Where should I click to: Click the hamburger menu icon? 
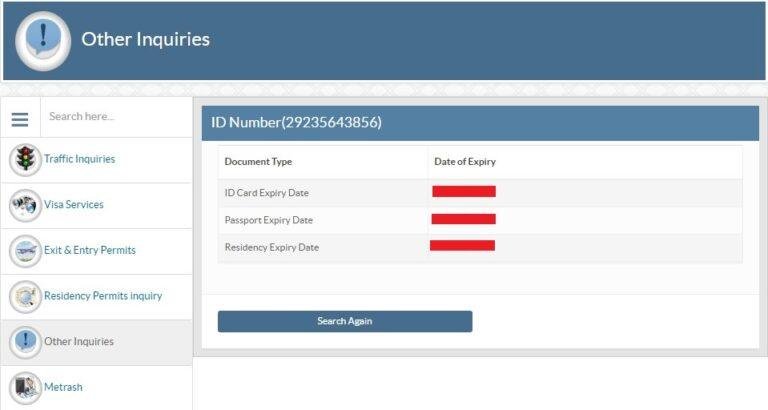click(20, 118)
